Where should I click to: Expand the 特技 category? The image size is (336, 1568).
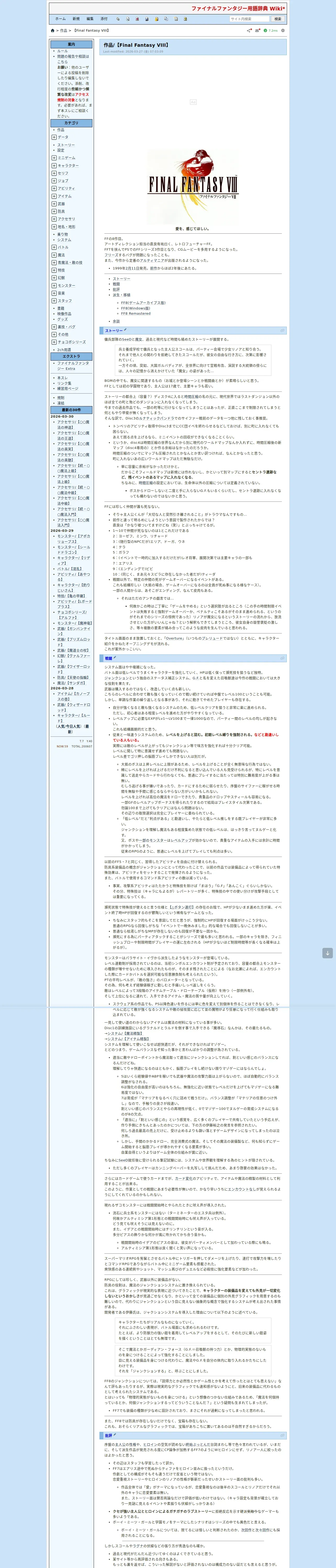click(x=54, y=270)
